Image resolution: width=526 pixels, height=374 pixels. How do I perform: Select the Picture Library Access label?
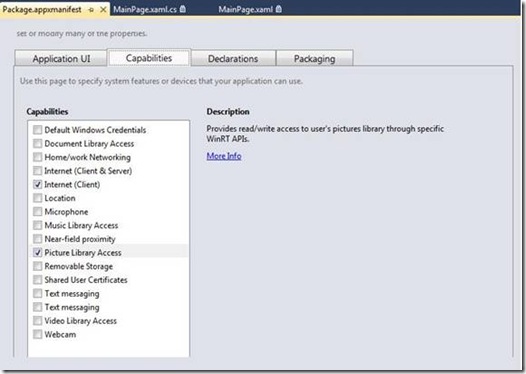coord(83,253)
